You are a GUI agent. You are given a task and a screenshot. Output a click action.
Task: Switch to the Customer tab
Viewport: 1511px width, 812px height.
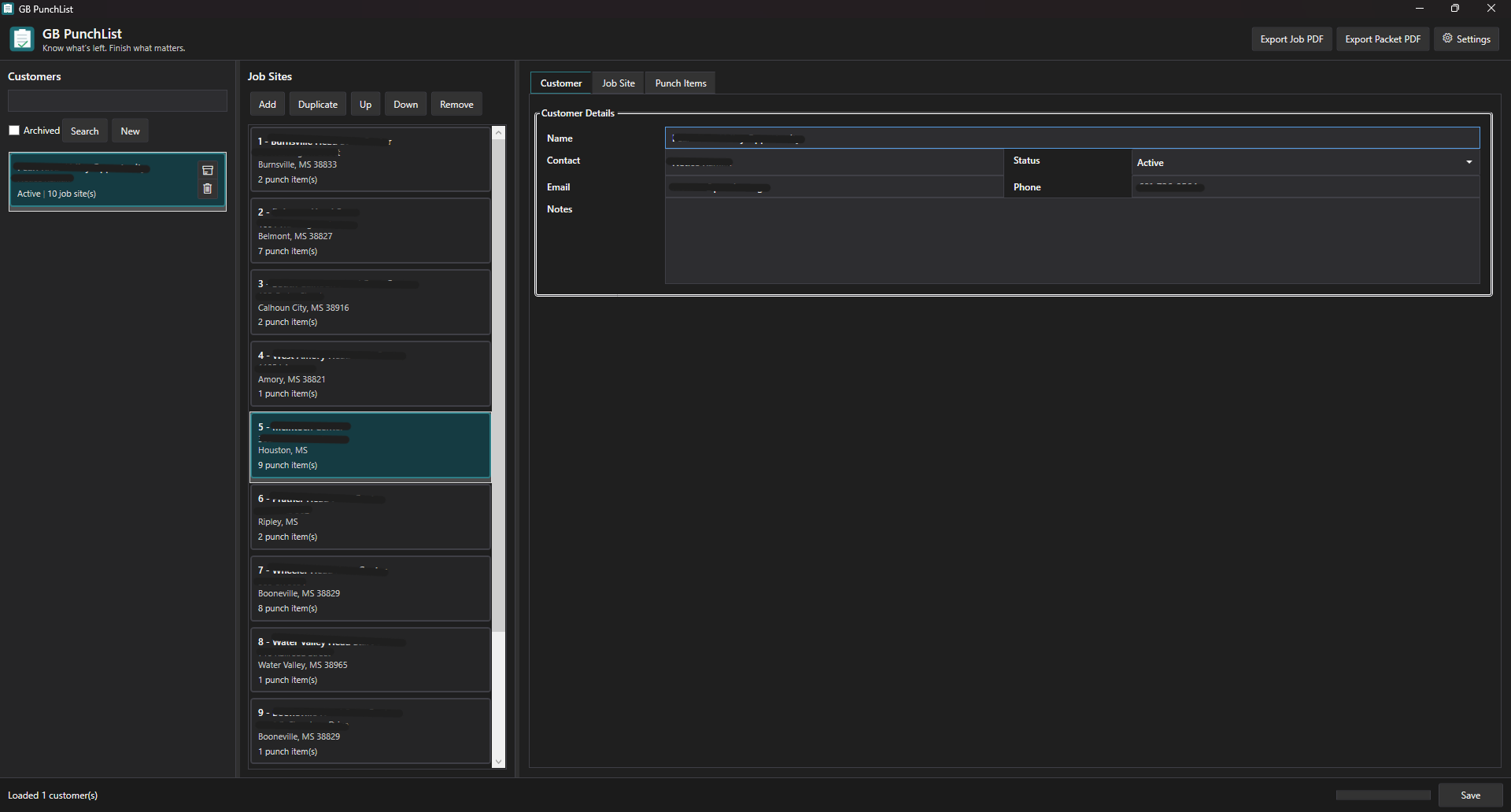click(x=561, y=83)
